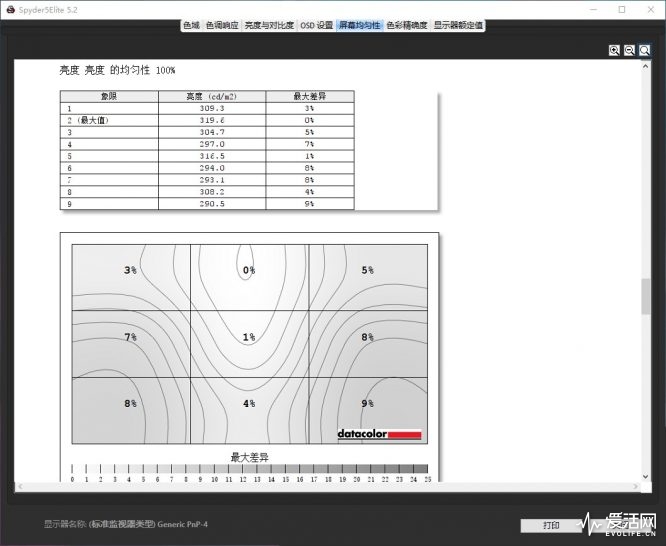666x546 pixels.
Task: Click the 8% difference cell in table row 6
Action: [x=310, y=168]
